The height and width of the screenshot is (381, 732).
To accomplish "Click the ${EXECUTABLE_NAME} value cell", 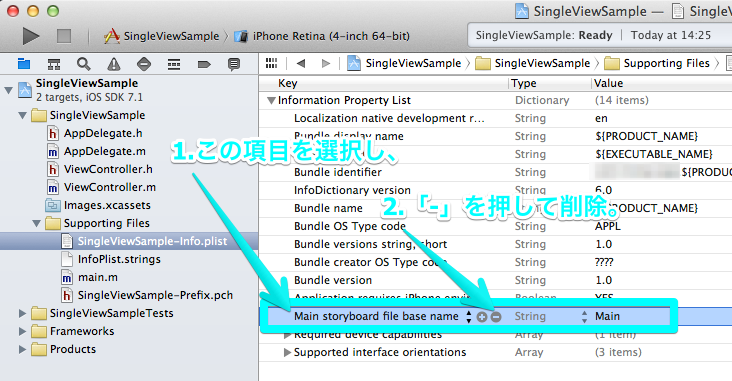I will [x=654, y=155].
